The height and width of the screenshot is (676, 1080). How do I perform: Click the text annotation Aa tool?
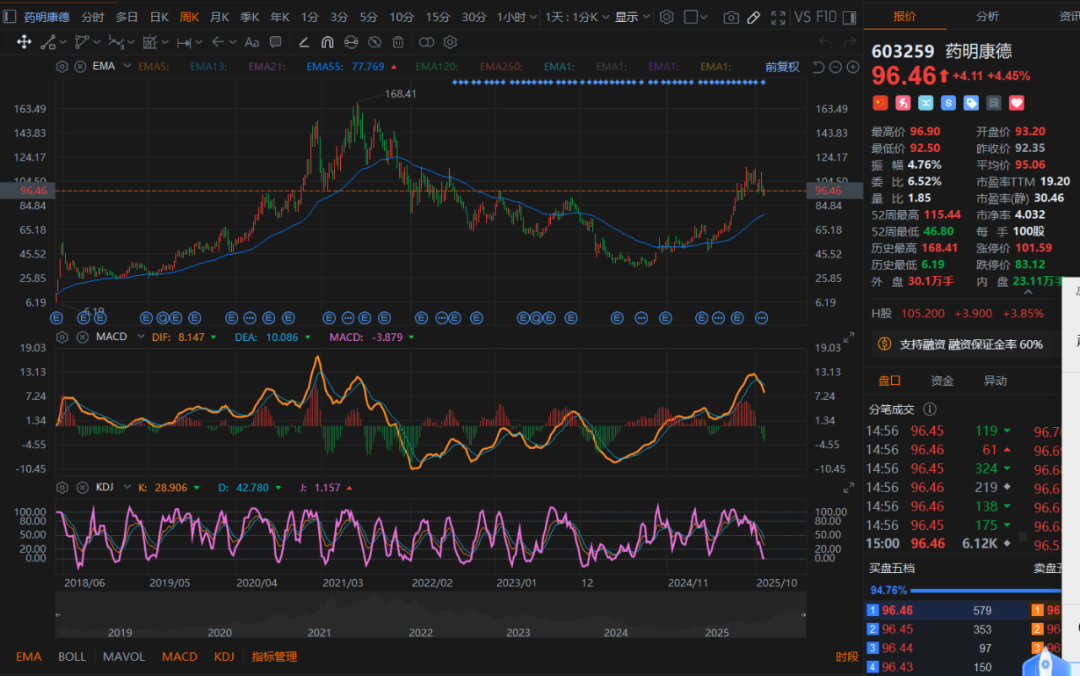tap(251, 42)
